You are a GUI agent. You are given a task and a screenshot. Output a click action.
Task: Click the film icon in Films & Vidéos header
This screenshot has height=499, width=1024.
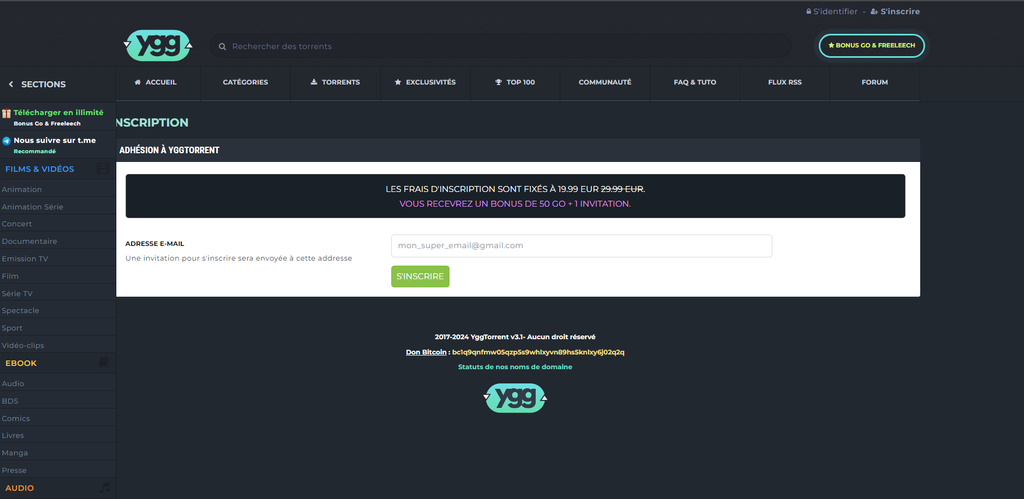pos(103,169)
